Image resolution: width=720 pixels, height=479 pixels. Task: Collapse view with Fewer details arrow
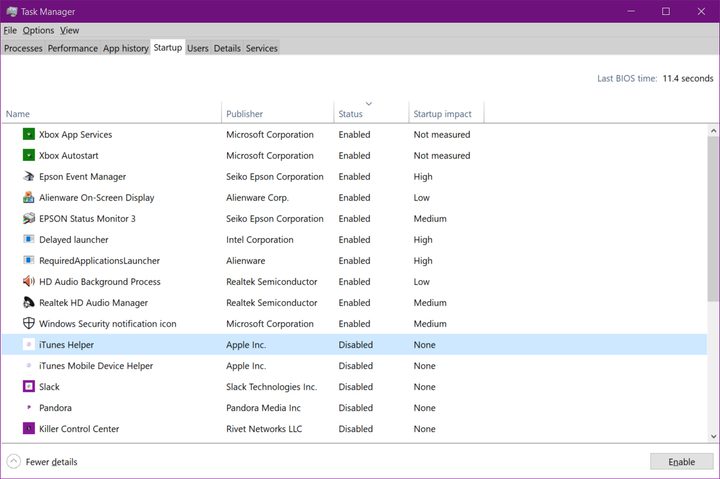coord(14,461)
